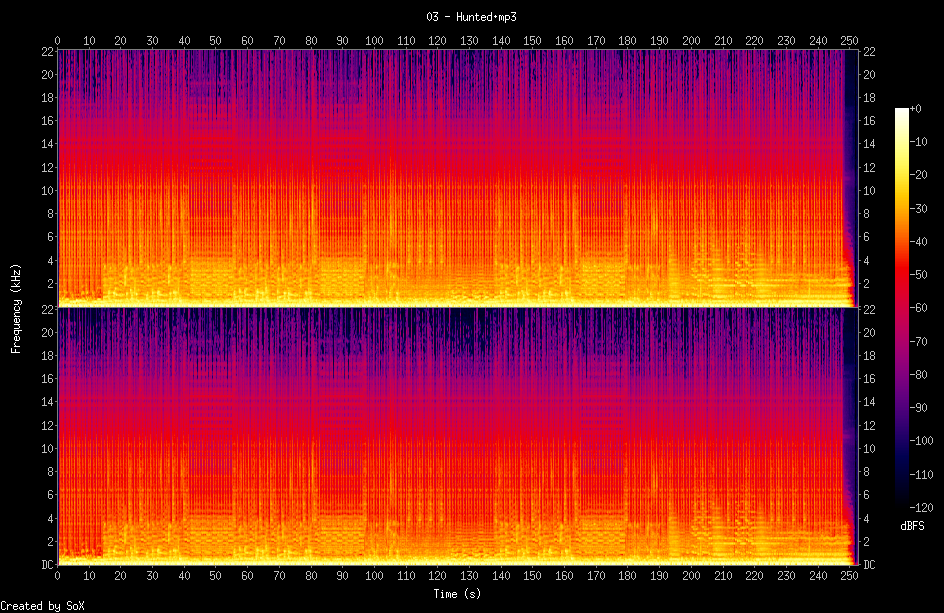The height and width of the screenshot is (613, 944).
Task: Click the -10 label on the dBFS scale
Action: coord(922,141)
